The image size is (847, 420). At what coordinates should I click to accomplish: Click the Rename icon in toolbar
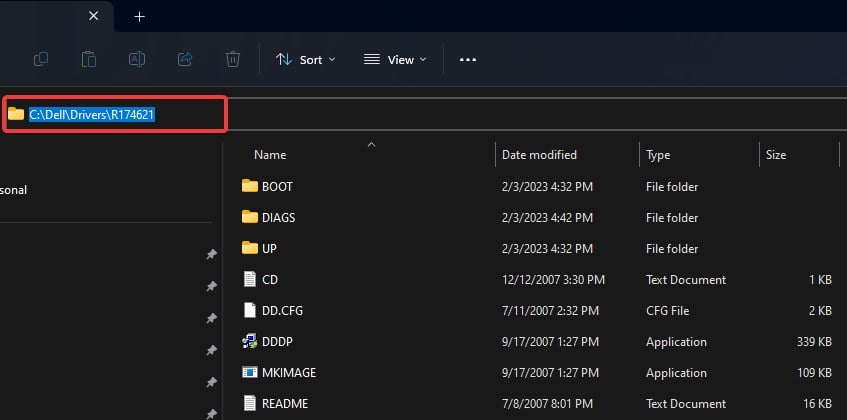(137, 59)
